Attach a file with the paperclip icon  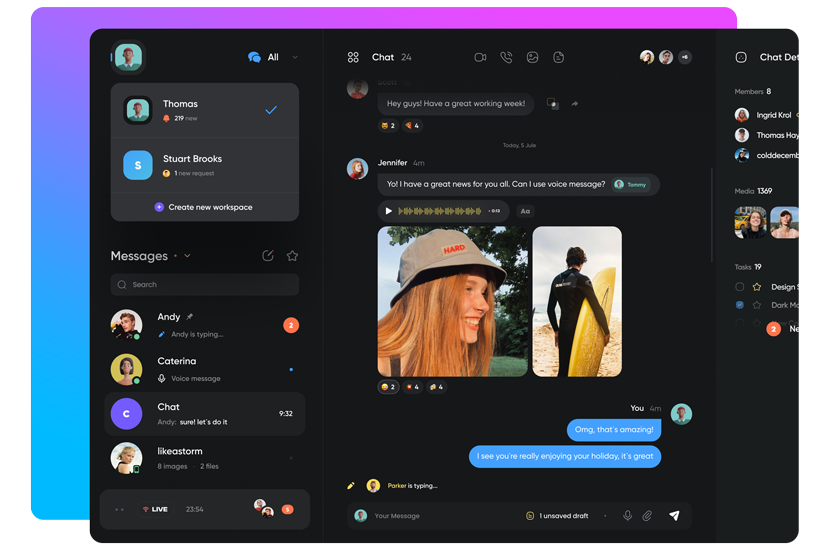pos(647,516)
